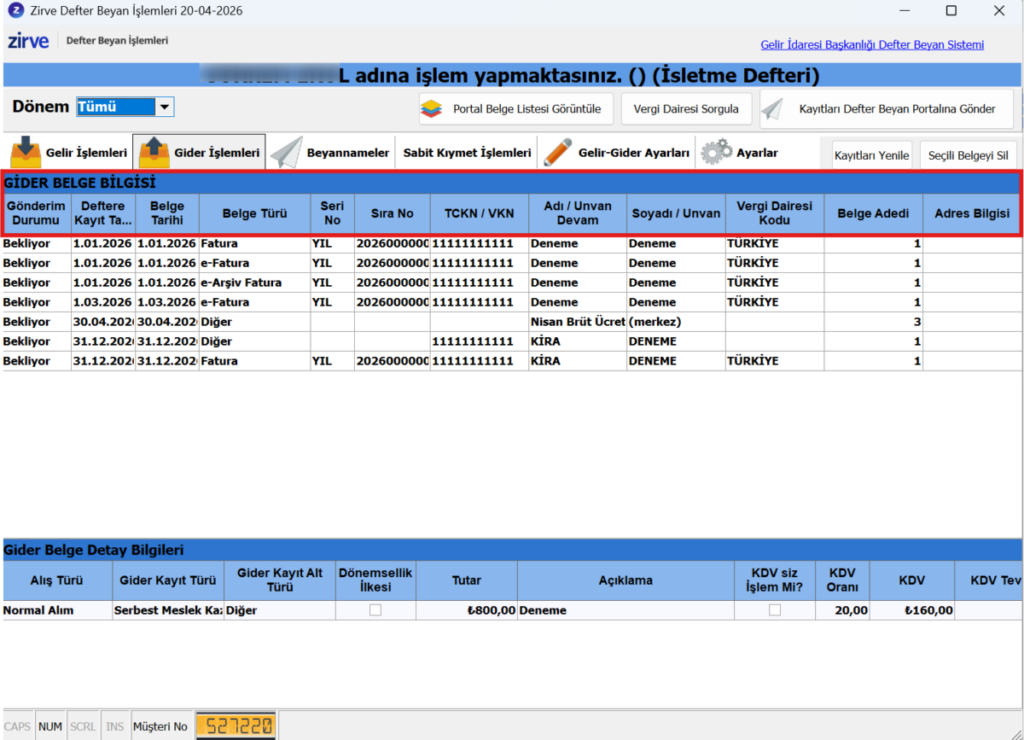The width and height of the screenshot is (1024, 740).
Task: Open Sabit Kıymet İşlemleri tab
Action: [467, 153]
